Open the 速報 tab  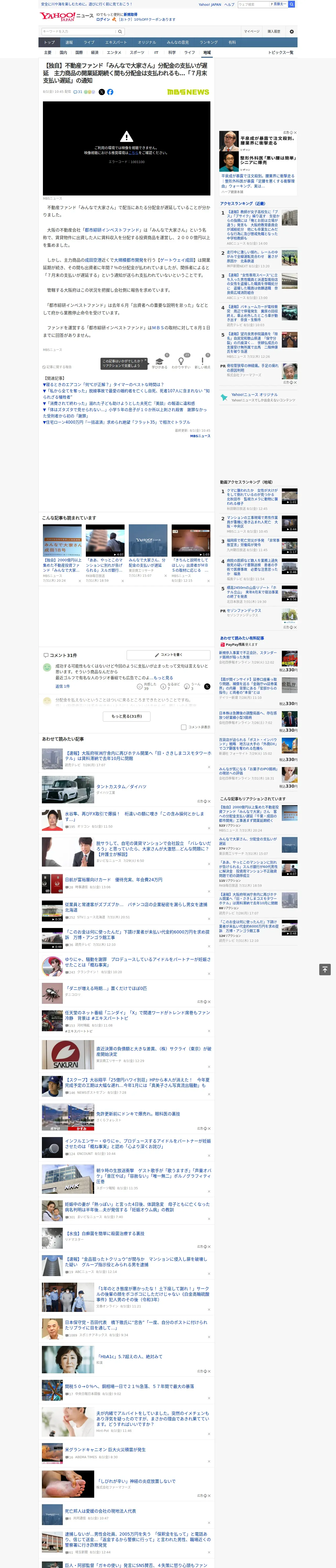point(69,43)
